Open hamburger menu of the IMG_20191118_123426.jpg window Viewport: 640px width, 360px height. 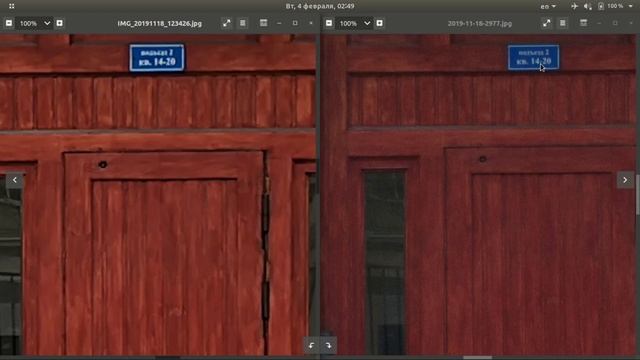[243, 23]
